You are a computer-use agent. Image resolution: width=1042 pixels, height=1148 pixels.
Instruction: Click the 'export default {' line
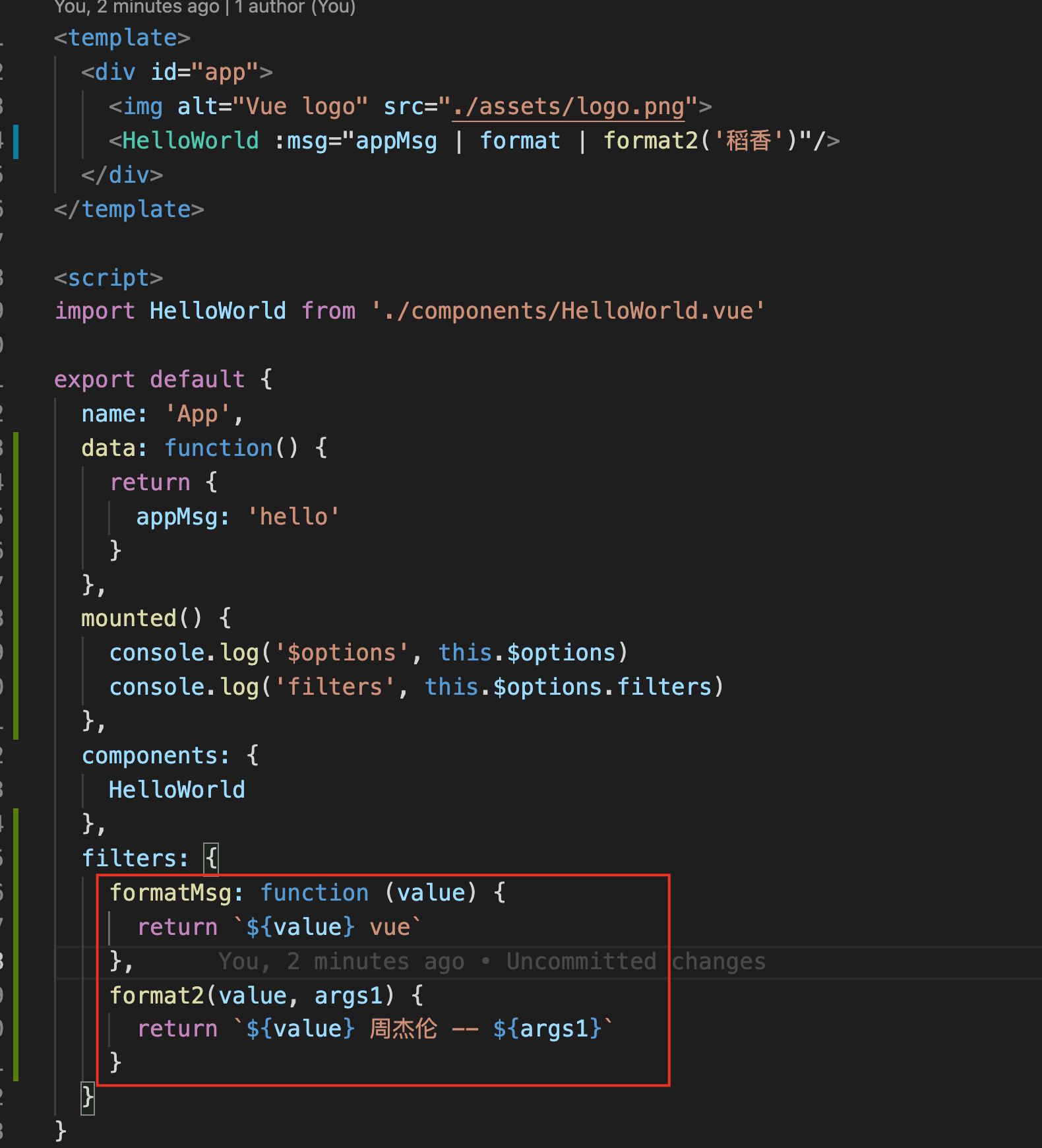[164, 379]
